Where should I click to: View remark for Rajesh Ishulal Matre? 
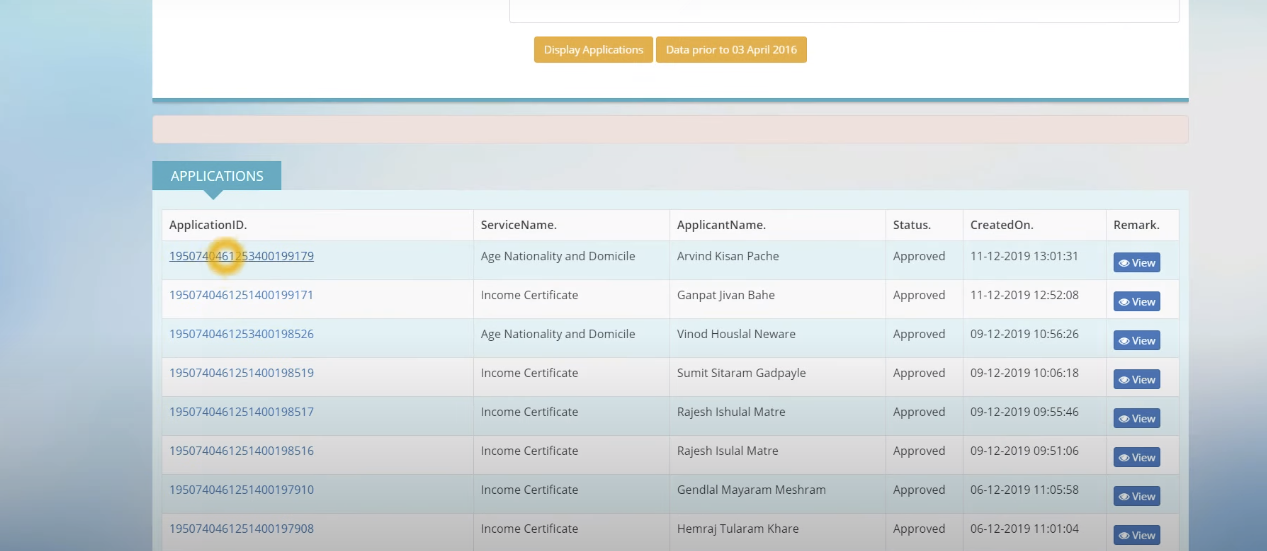tap(1137, 419)
